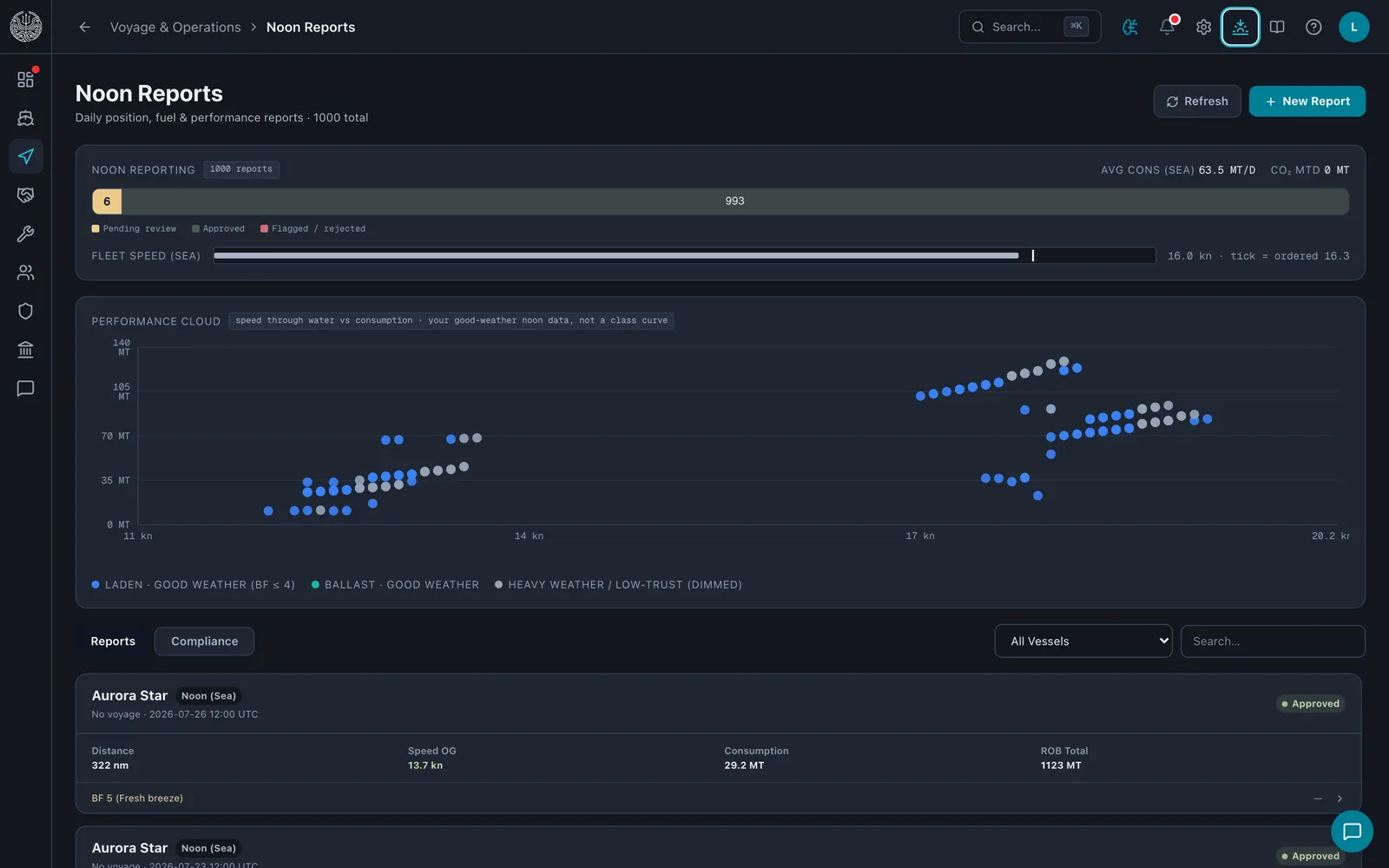Viewport: 1389px width, 868px height.
Task: Click the Flagged / rejected legend item
Action: pos(313,229)
